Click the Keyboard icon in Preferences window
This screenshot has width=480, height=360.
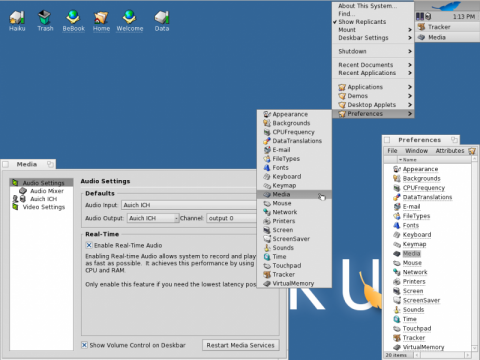[x=397, y=234]
